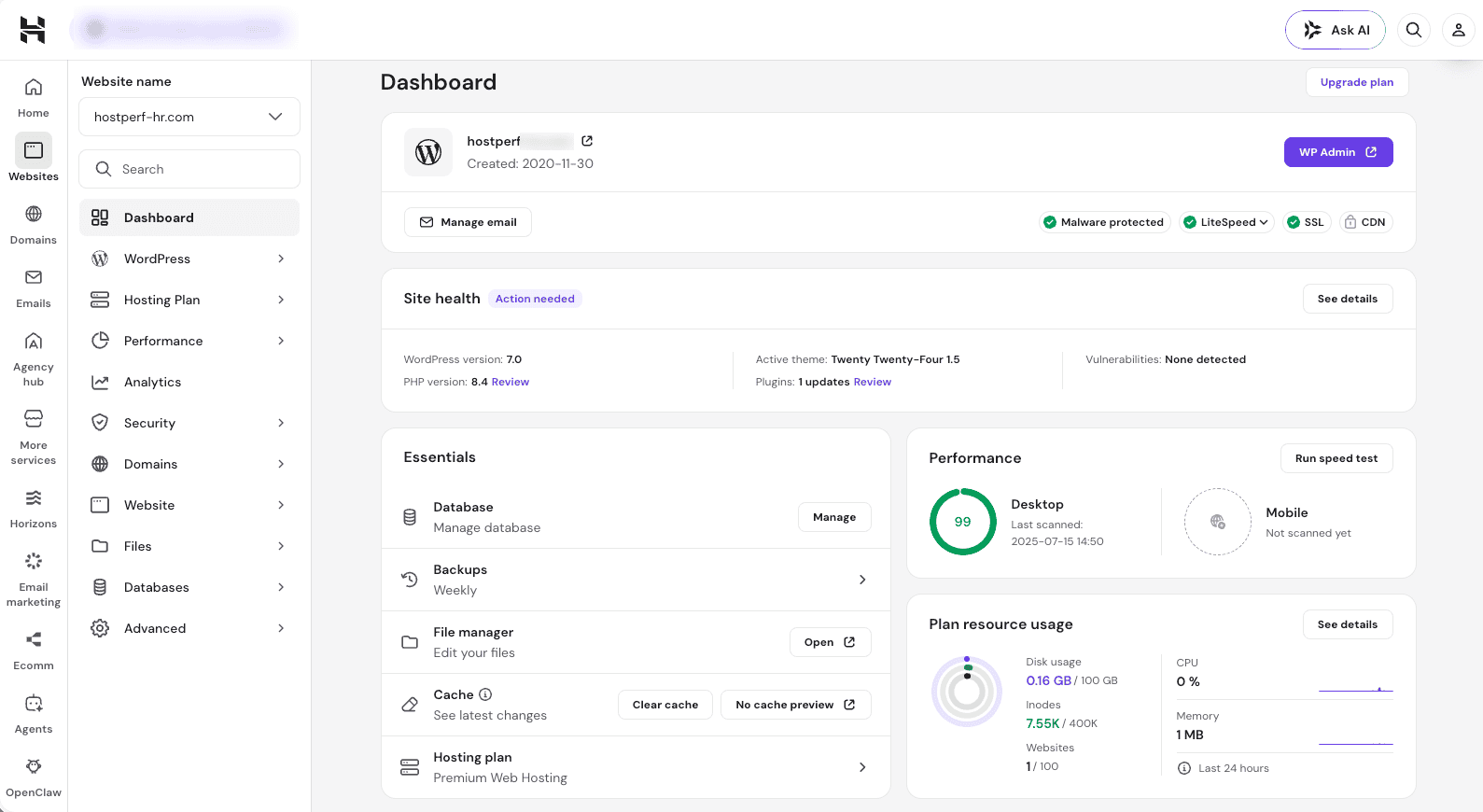The image size is (1483, 812).
Task: Click See details in Plan resource usage
Action: tap(1348, 624)
